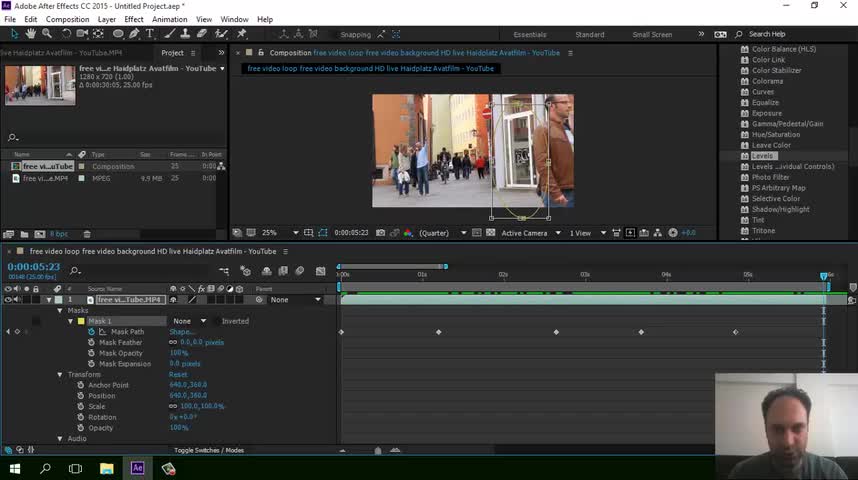This screenshot has width=858, height=480.
Task: Open the Composition menu
Action: (x=67, y=19)
